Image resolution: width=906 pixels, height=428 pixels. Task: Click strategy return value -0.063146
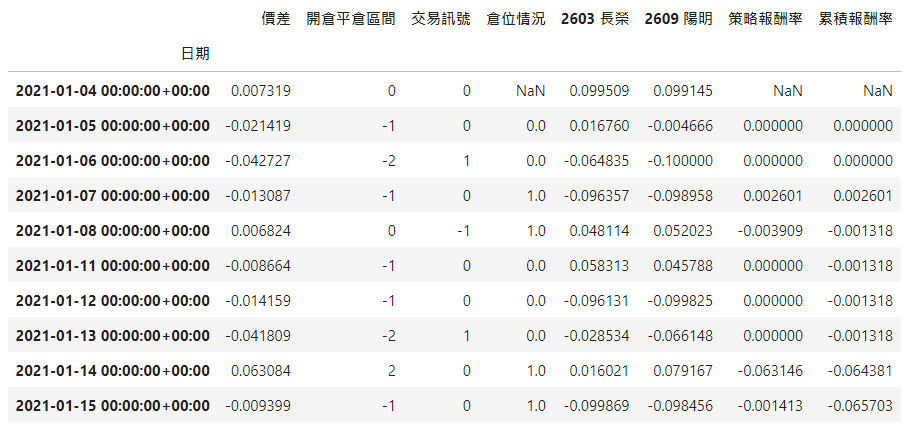click(770, 371)
